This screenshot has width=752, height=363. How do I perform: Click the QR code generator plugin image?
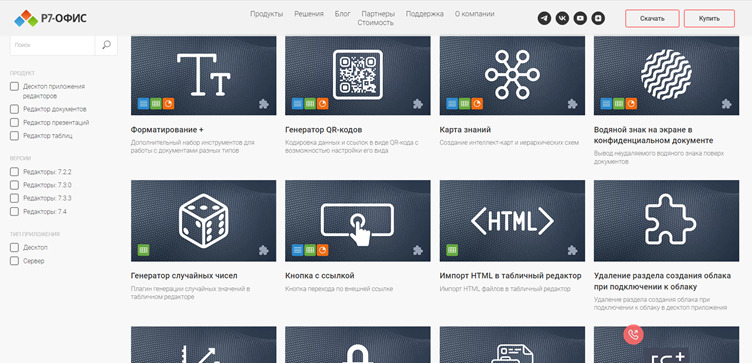[x=358, y=76]
